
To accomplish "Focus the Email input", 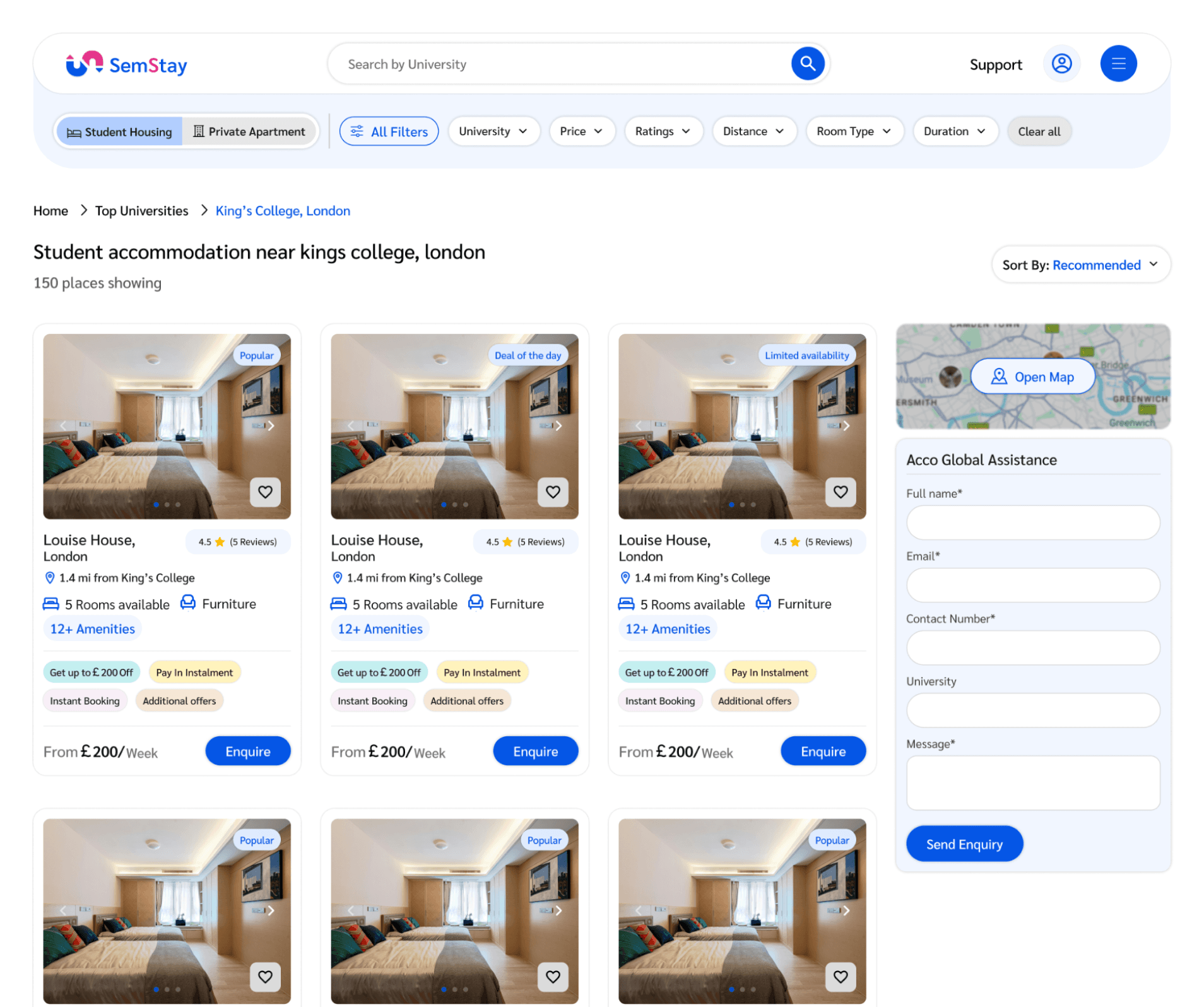I will pyautogui.click(x=1032, y=585).
